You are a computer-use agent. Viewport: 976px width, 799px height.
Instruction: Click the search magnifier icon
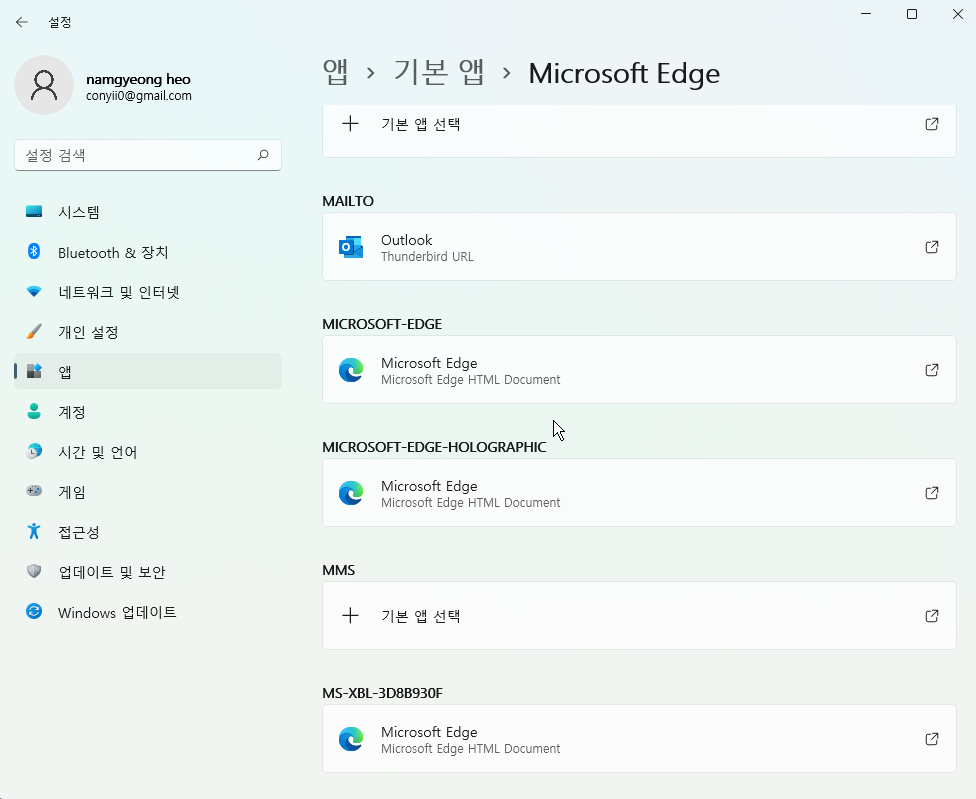263,155
